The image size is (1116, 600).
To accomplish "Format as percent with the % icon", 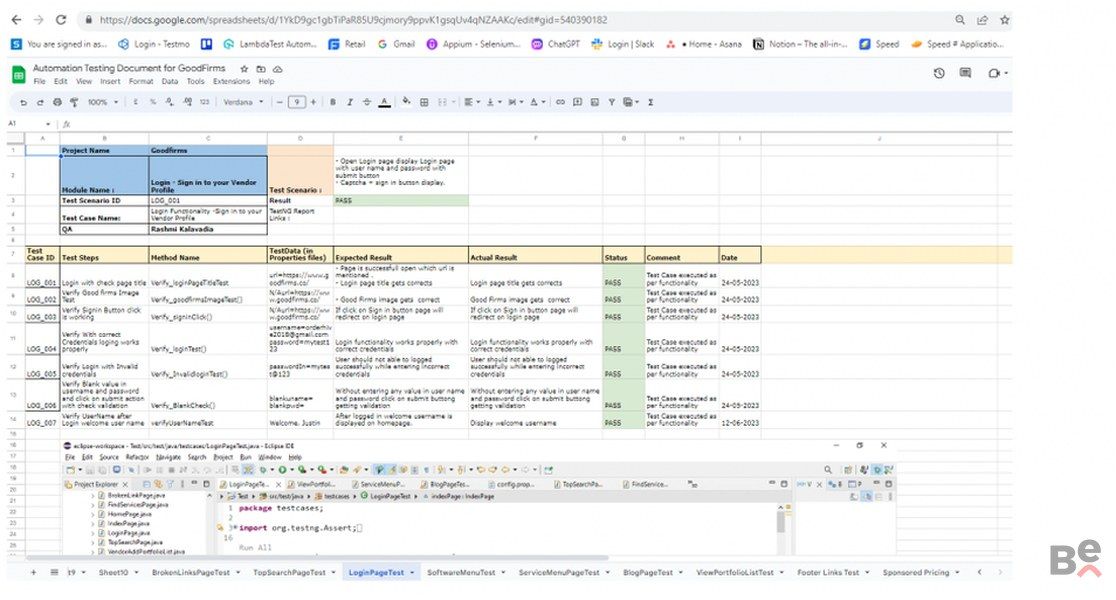I will point(153,102).
